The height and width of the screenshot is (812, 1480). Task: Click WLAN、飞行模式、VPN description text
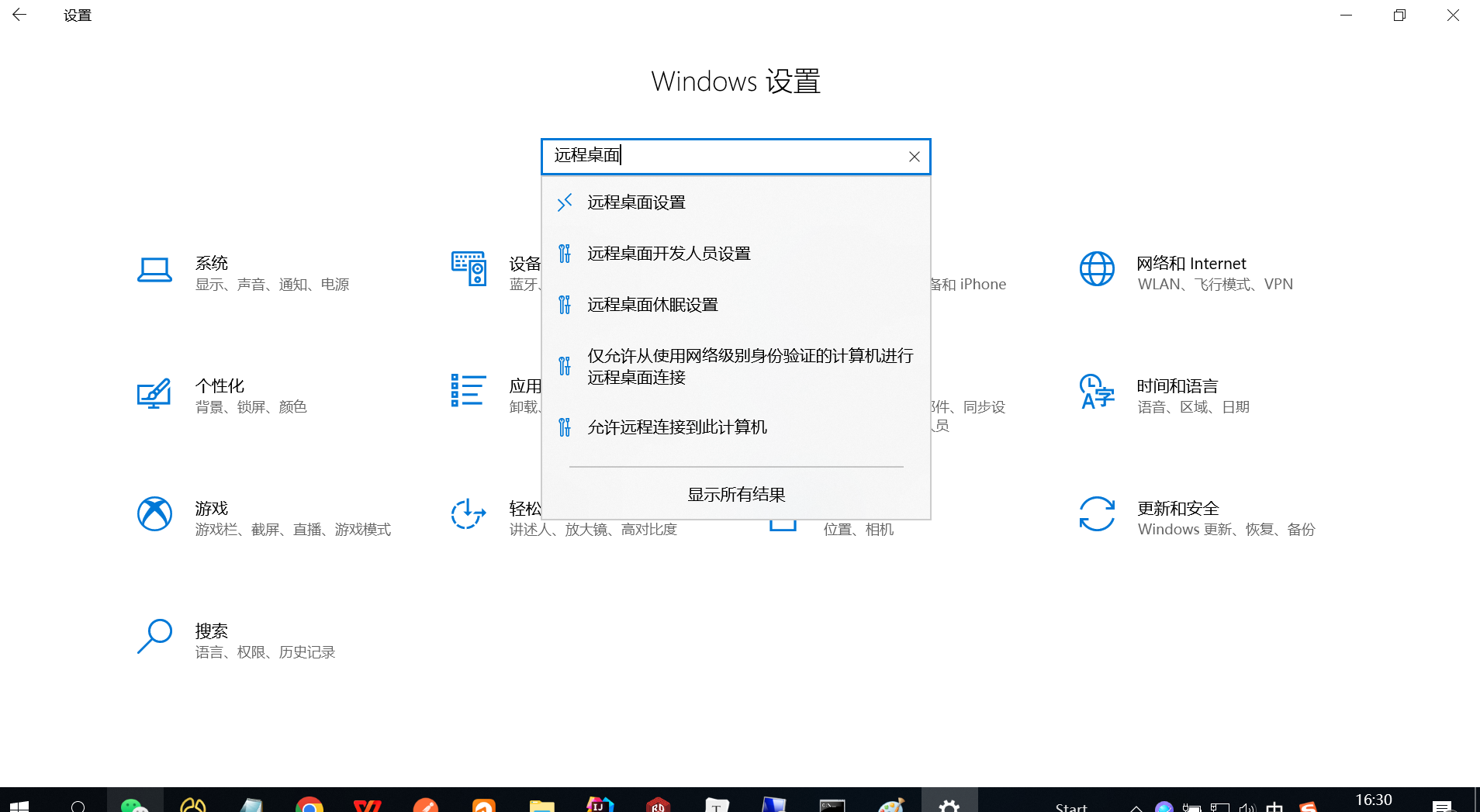tap(1215, 285)
